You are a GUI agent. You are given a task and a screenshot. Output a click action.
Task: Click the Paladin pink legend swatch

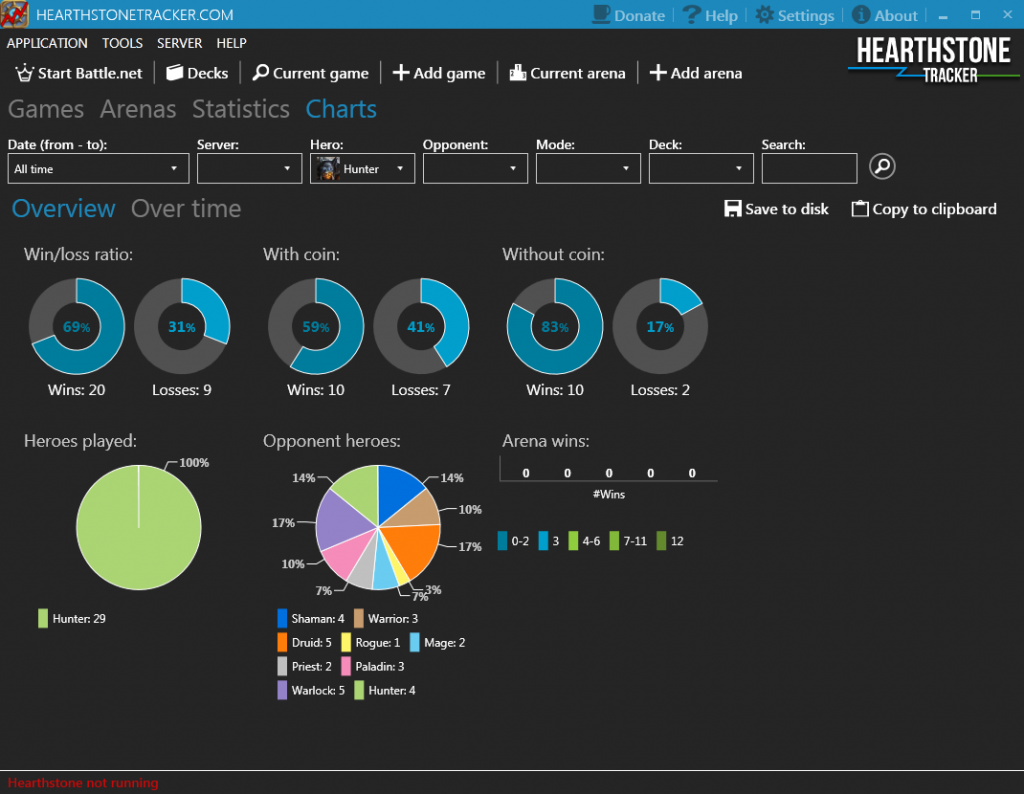(x=346, y=666)
